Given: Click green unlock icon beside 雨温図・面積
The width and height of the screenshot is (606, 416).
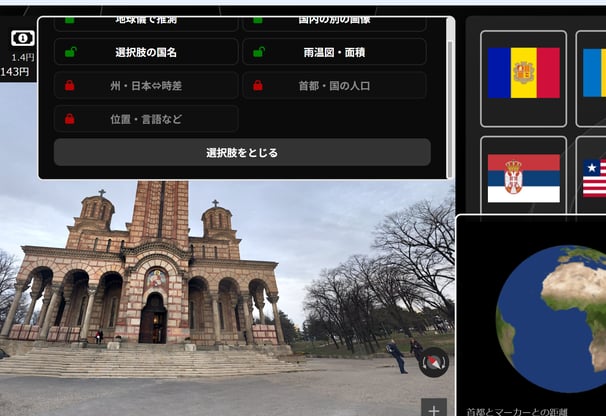Looking at the screenshot, I should (x=259, y=52).
